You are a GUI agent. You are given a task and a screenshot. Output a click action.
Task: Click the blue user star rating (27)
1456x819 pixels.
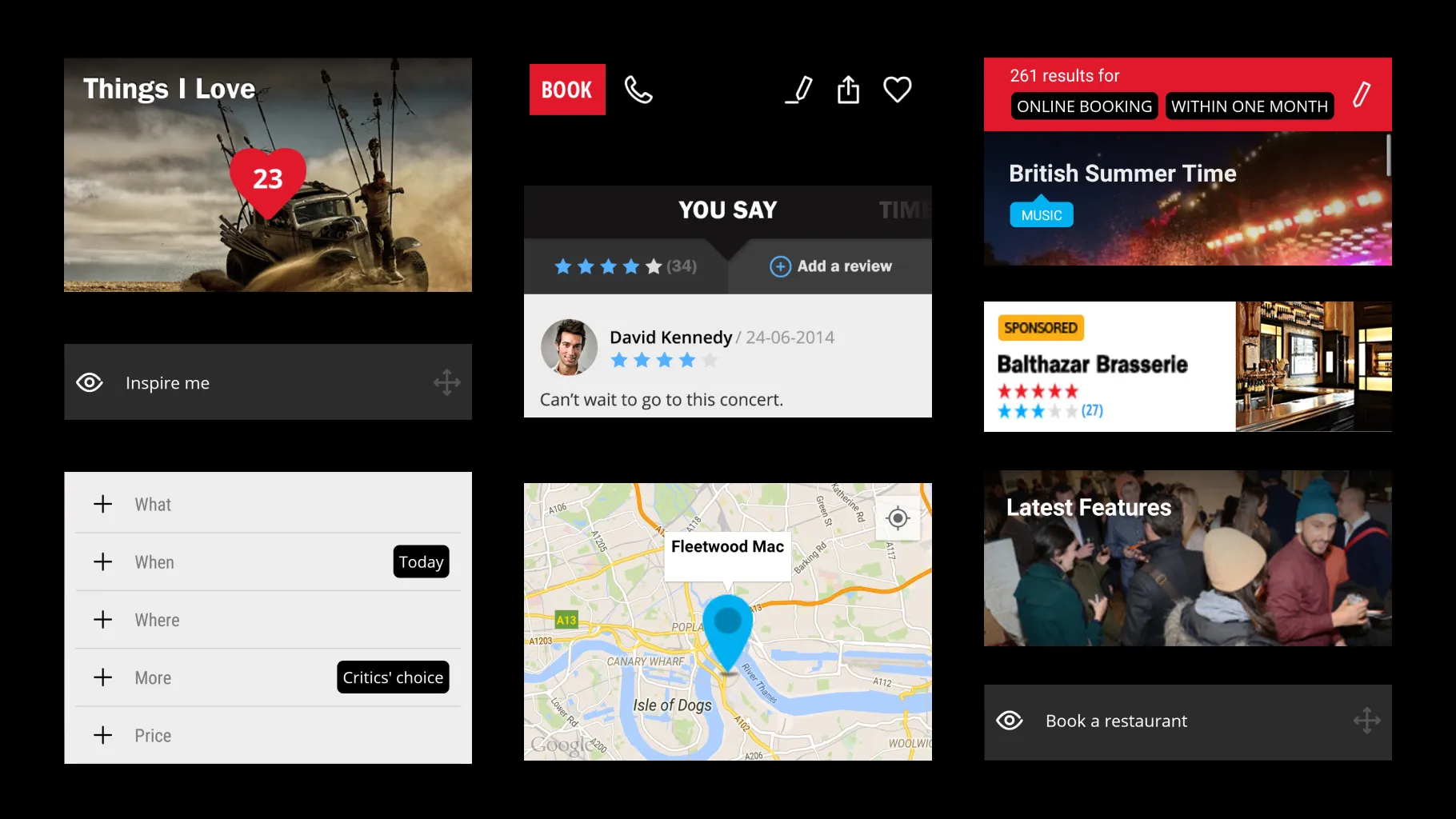point(1050,411)
